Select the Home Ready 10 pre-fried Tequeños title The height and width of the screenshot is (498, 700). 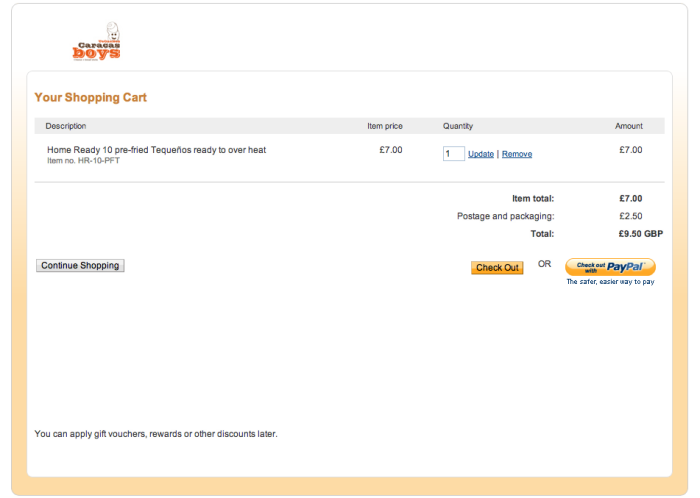(x=156, y=150)
